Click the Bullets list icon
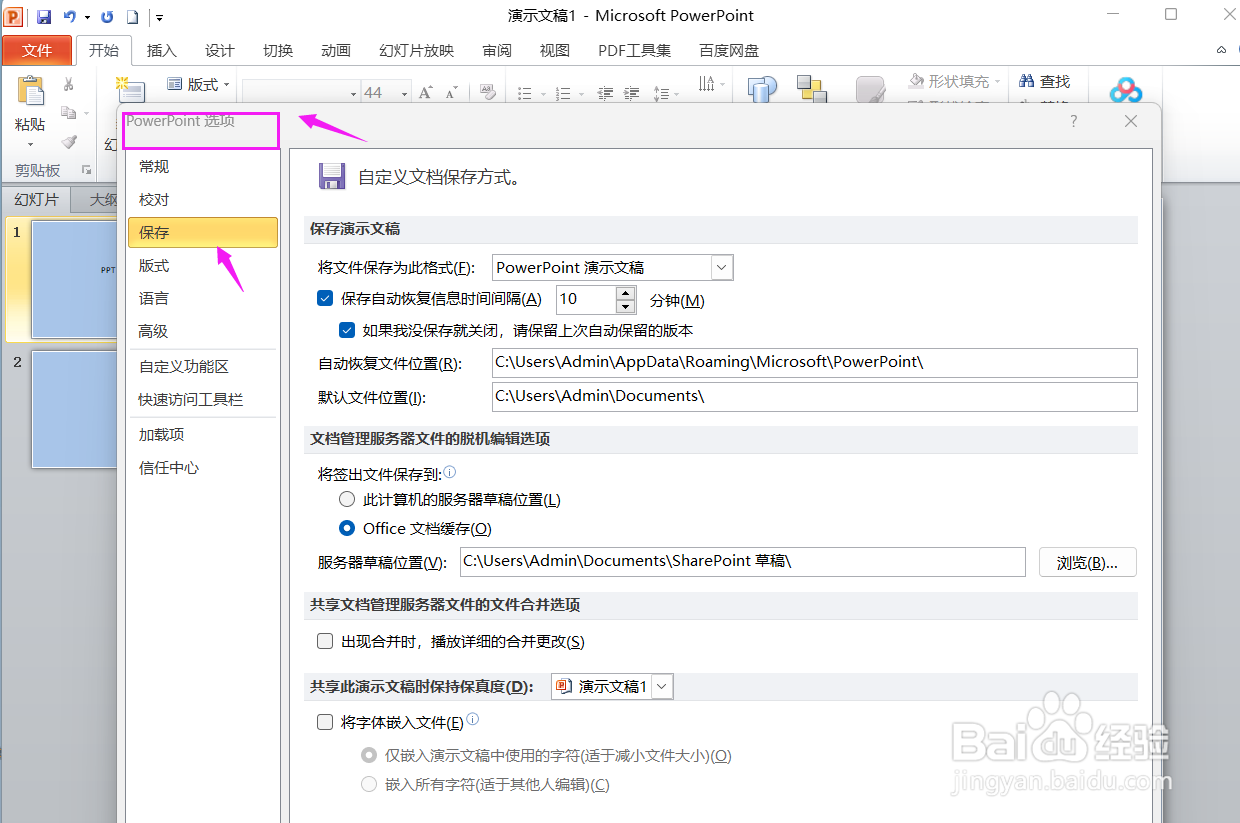 click(524, 93)
